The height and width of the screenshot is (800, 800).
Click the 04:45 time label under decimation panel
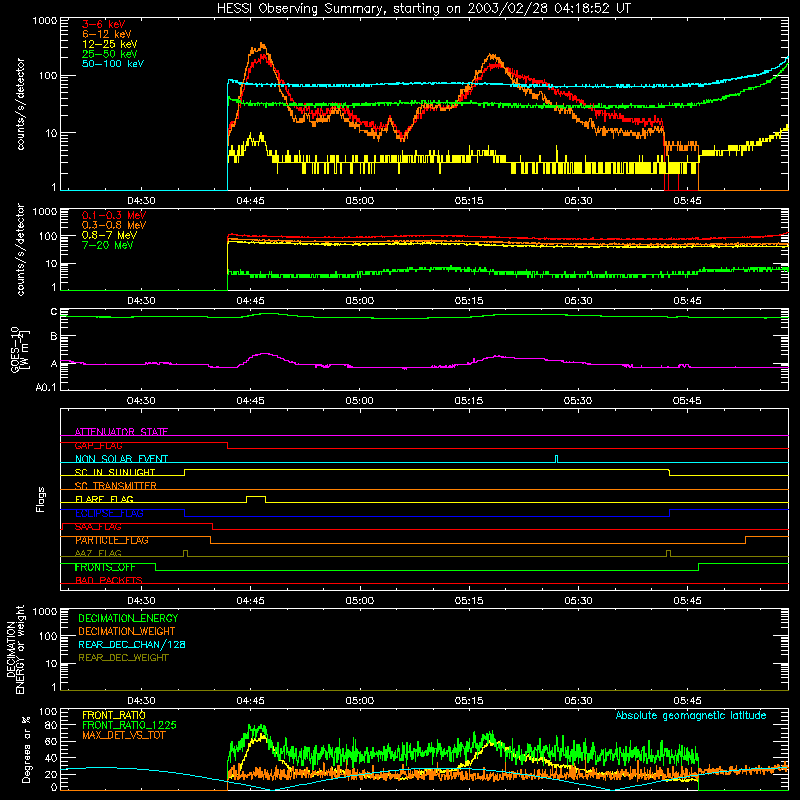(x=251, y=701)
